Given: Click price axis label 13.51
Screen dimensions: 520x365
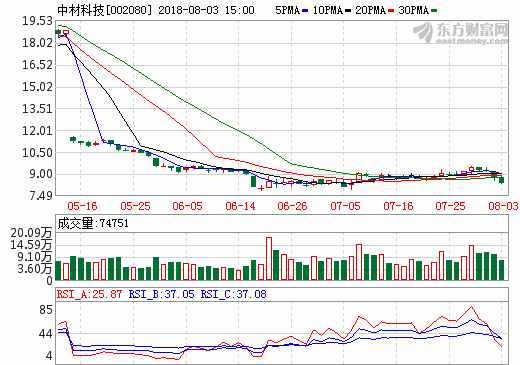Looking at the screenshot, I should pos(38,109).
